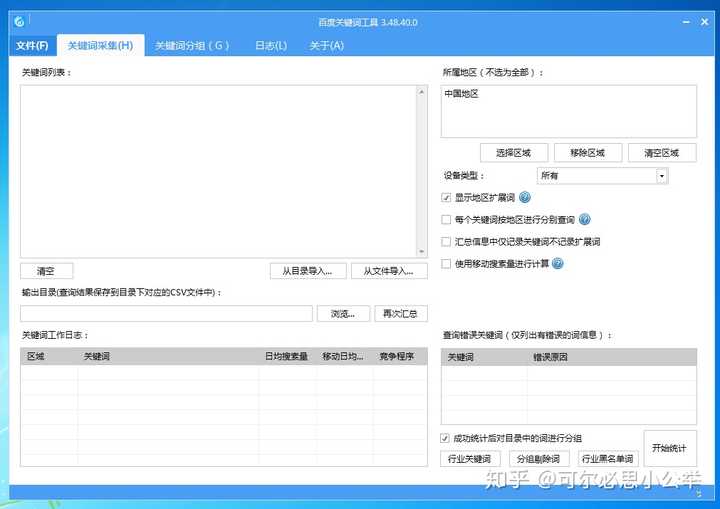Select 中国地区 in the region list
The height and width of the screenshot is (509, 720).
(461, 94)
